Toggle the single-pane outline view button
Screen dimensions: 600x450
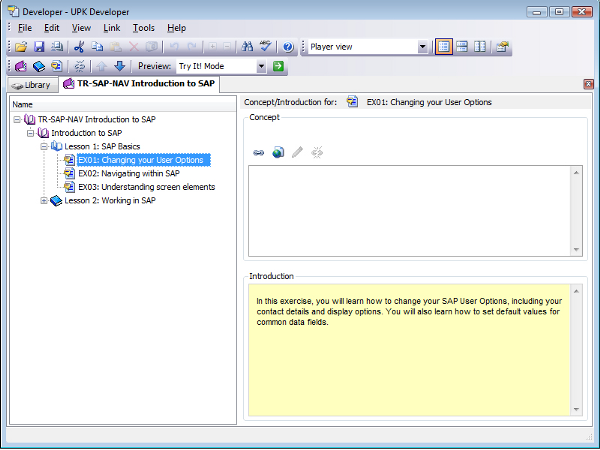(443, 47)
